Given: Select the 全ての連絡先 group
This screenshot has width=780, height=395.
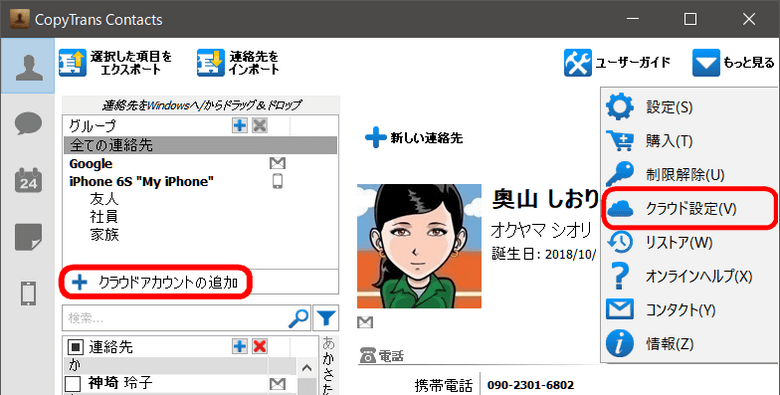Looking at the screenshot, I should [x=200, y=145].
